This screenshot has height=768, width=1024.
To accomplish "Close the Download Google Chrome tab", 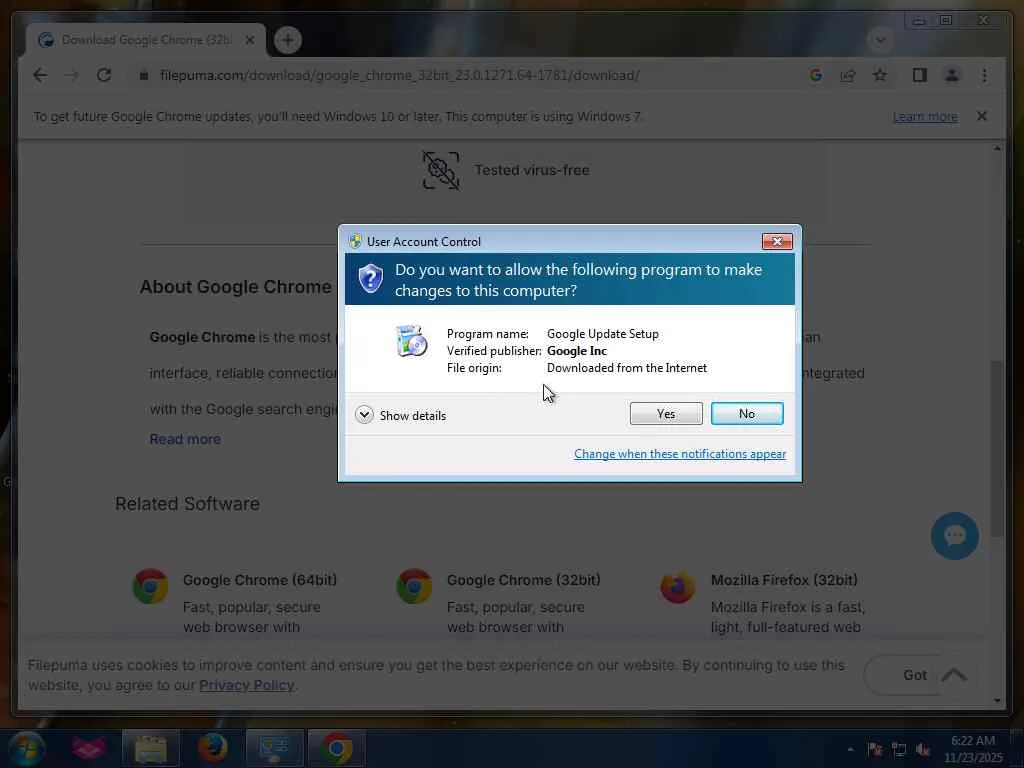I will (x=249, y=40).
